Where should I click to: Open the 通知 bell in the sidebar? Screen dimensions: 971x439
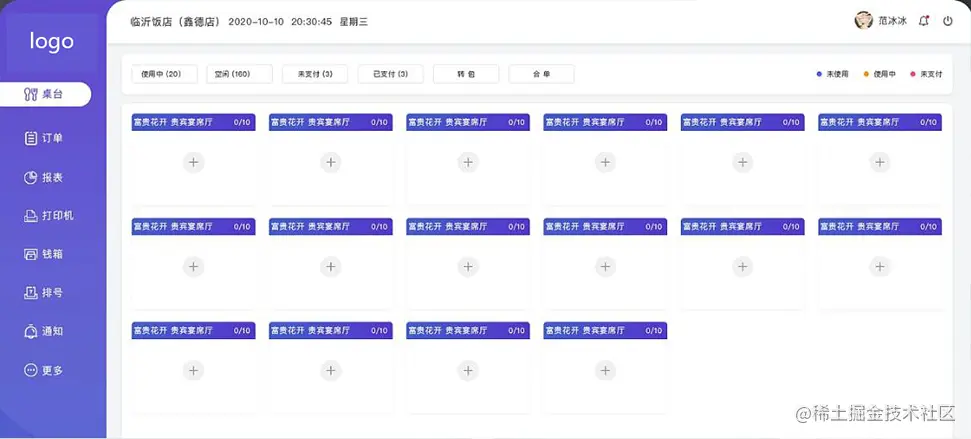(x=31, y=331)
